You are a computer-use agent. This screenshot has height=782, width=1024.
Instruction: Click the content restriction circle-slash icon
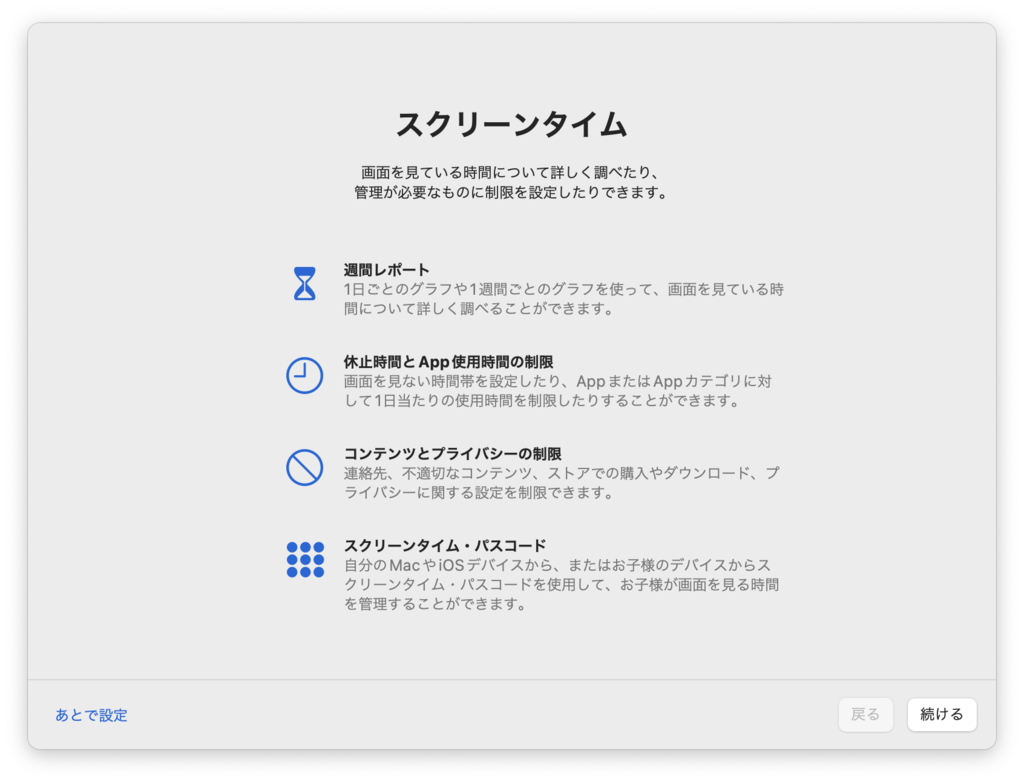[x=304, y=465]
